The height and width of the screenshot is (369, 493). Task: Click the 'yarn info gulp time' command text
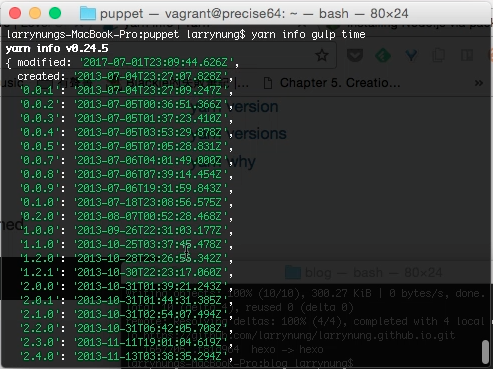tap(308, 35)
